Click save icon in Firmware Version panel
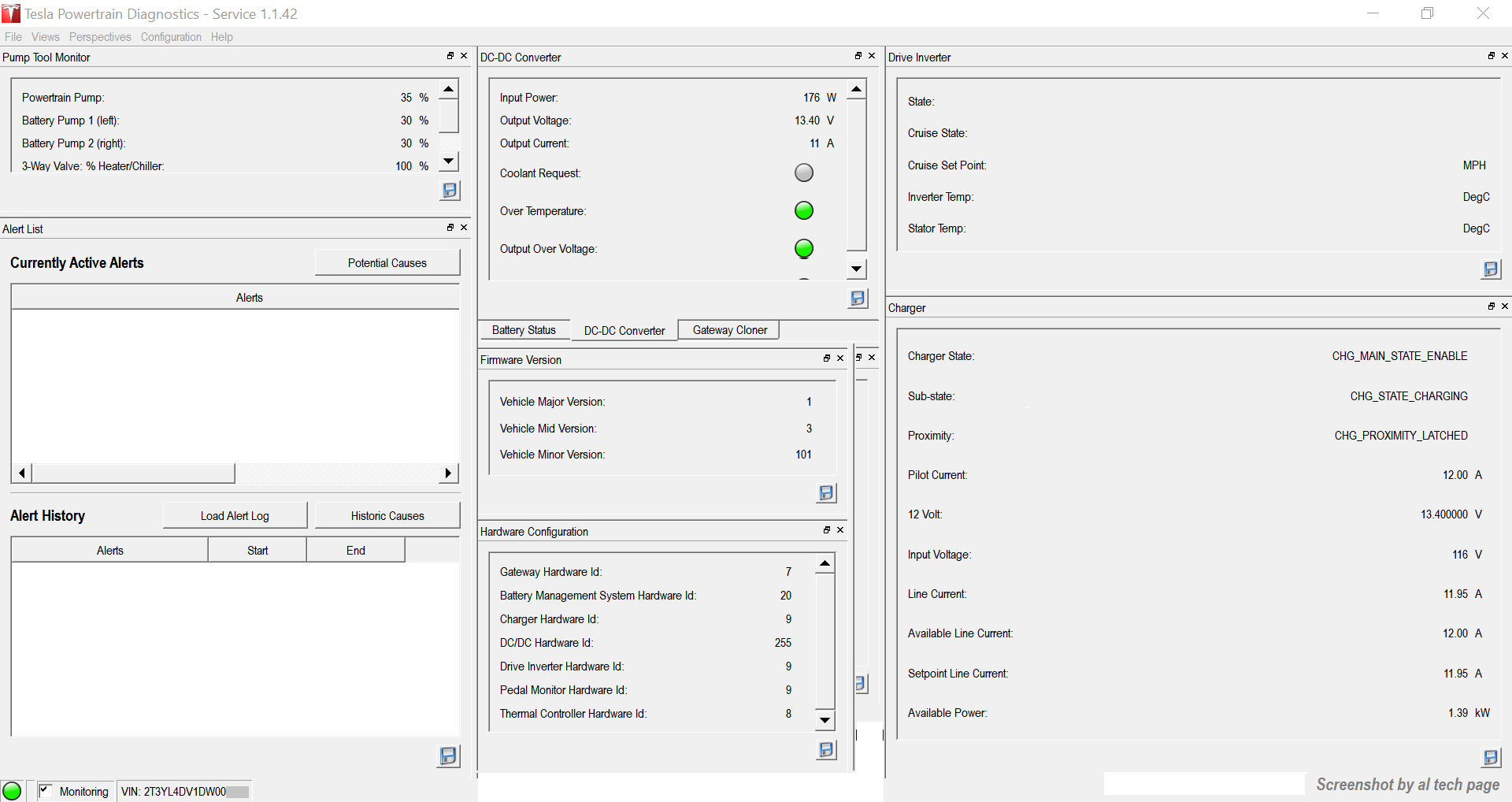Screen dimensions: 1512x802 pos(826,493)
